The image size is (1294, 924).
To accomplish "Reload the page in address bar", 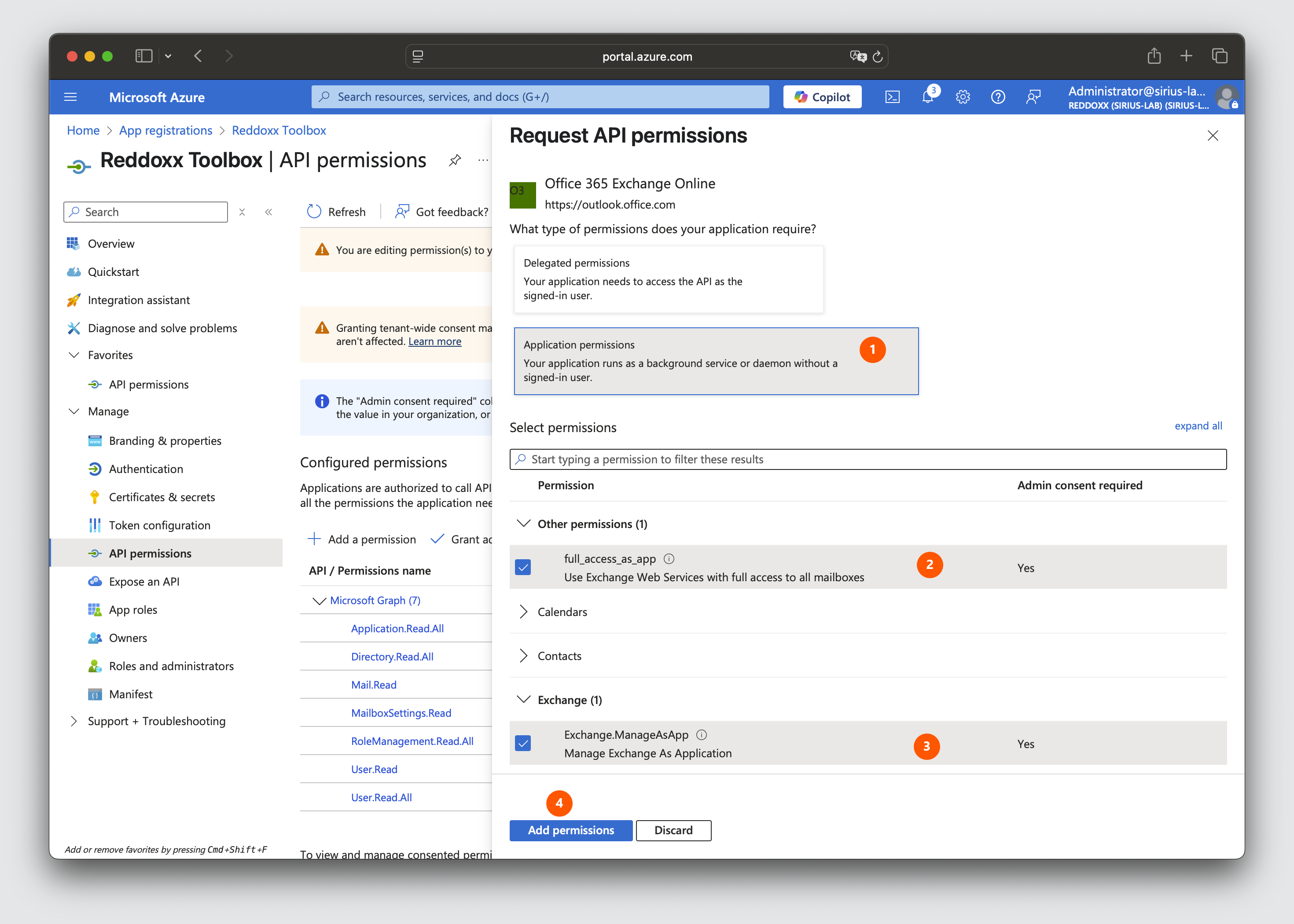I will coord(878,56).
